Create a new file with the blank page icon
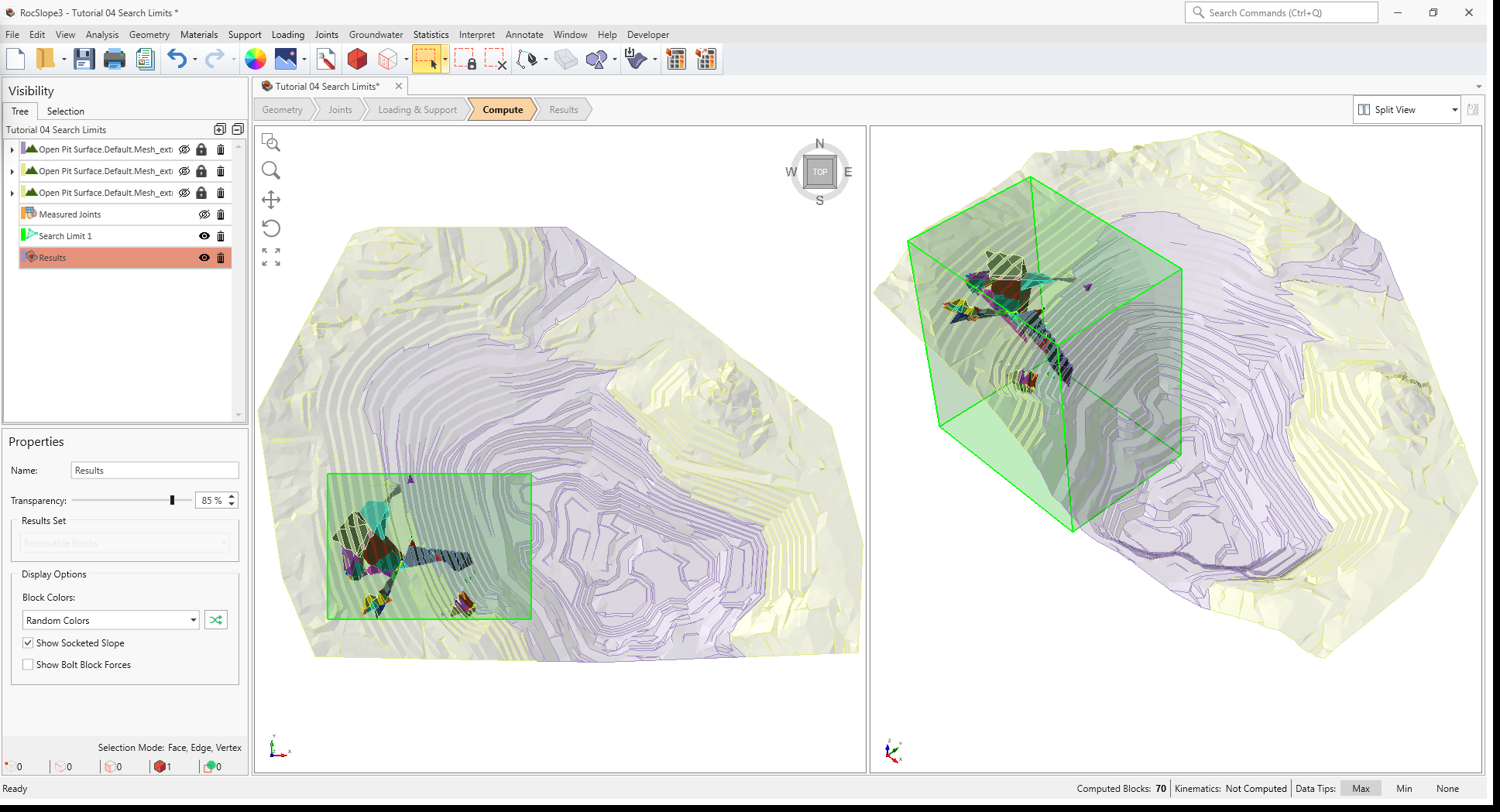Image resolution: width=1500 pixels, height=812 pixels. tap(15, 59)
